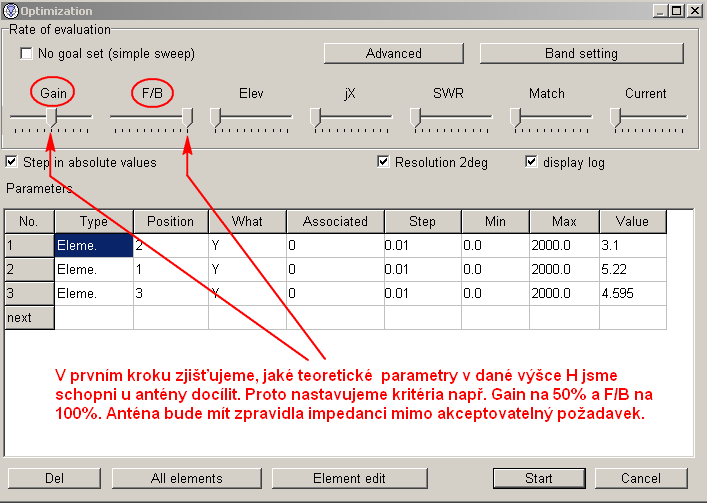The height and width of the screenshot is (503, 707).
Task: Click the Elev slider thumb
Action: tap(215, 118)
